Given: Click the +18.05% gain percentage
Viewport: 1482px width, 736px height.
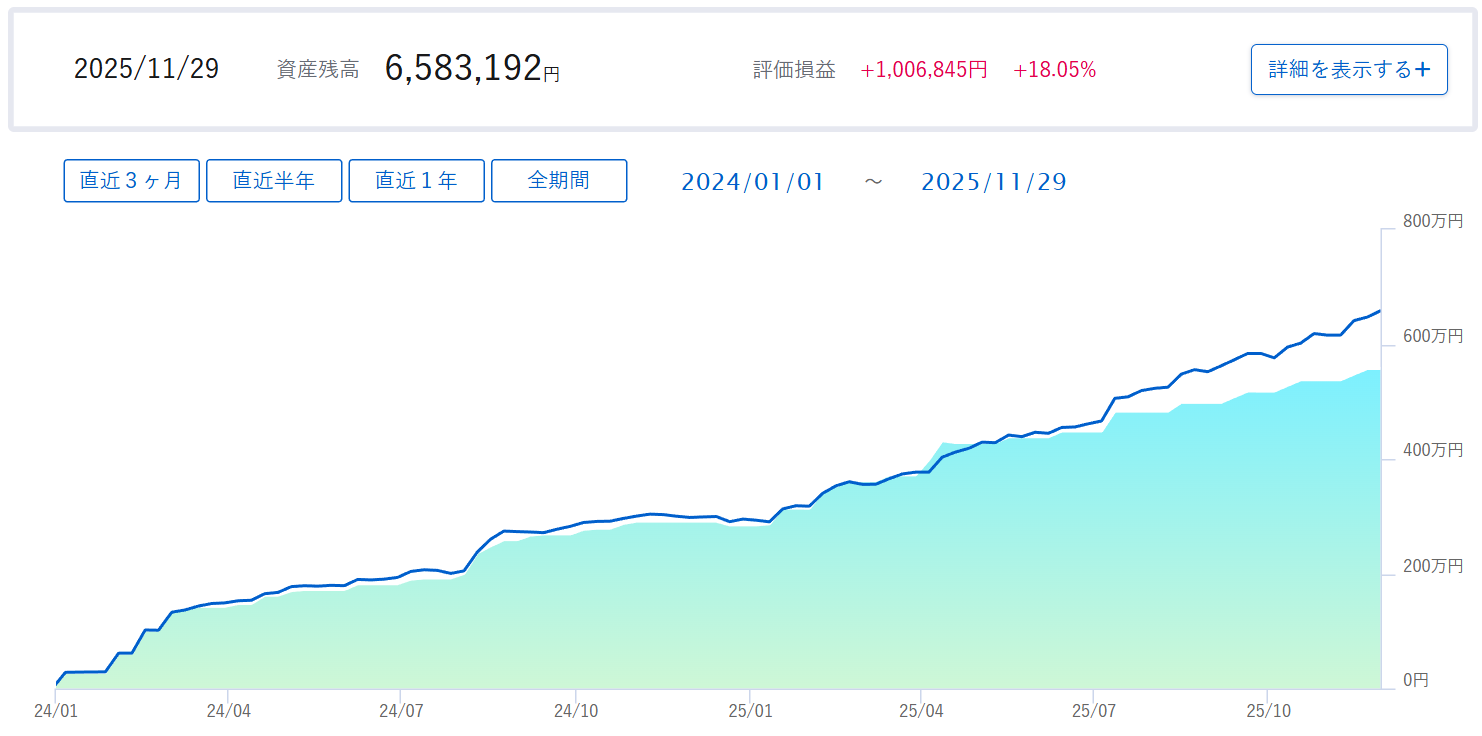Looking at the screenshot, I should click(1054, 70).
